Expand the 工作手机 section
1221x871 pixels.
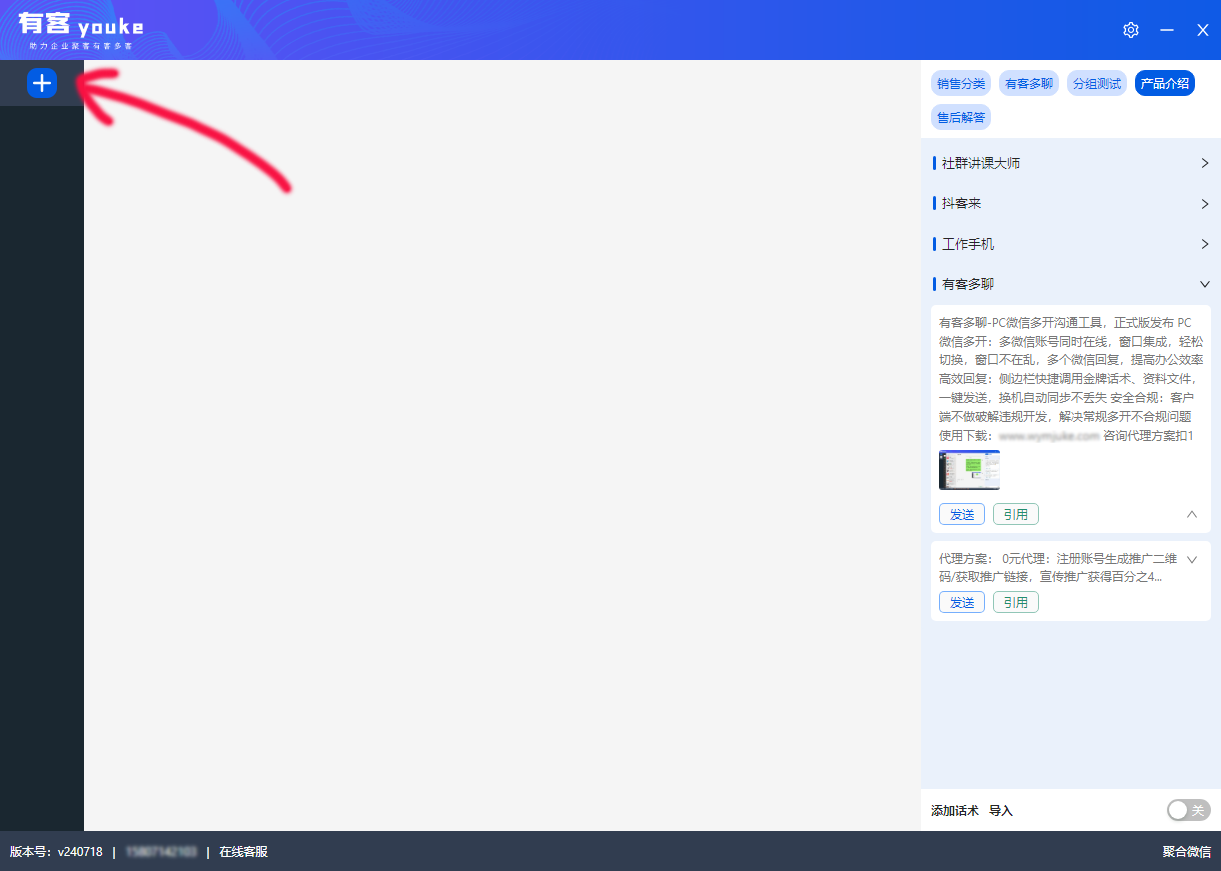[x=1071, y=244]
